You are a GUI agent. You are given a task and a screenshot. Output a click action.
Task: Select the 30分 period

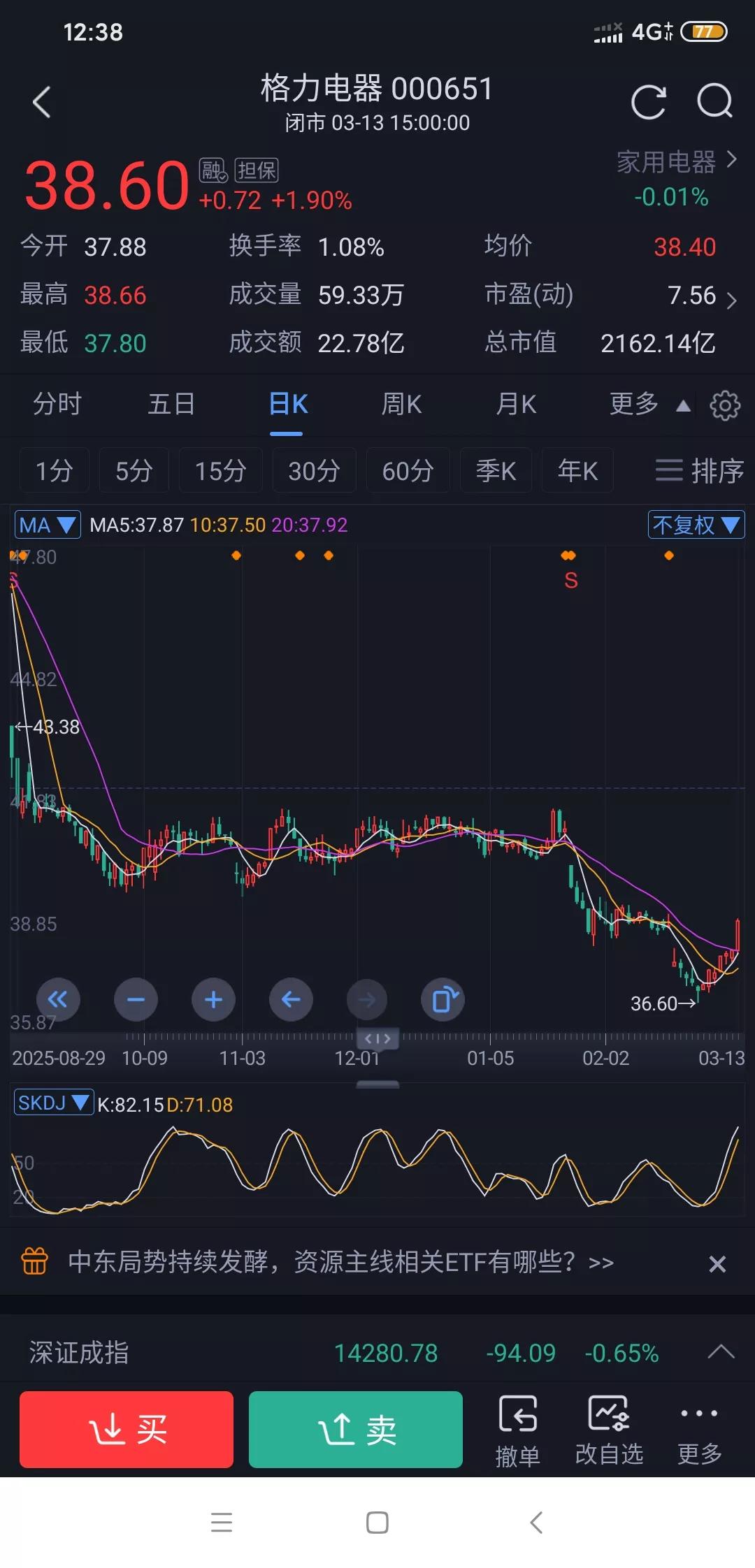[314, 470]
